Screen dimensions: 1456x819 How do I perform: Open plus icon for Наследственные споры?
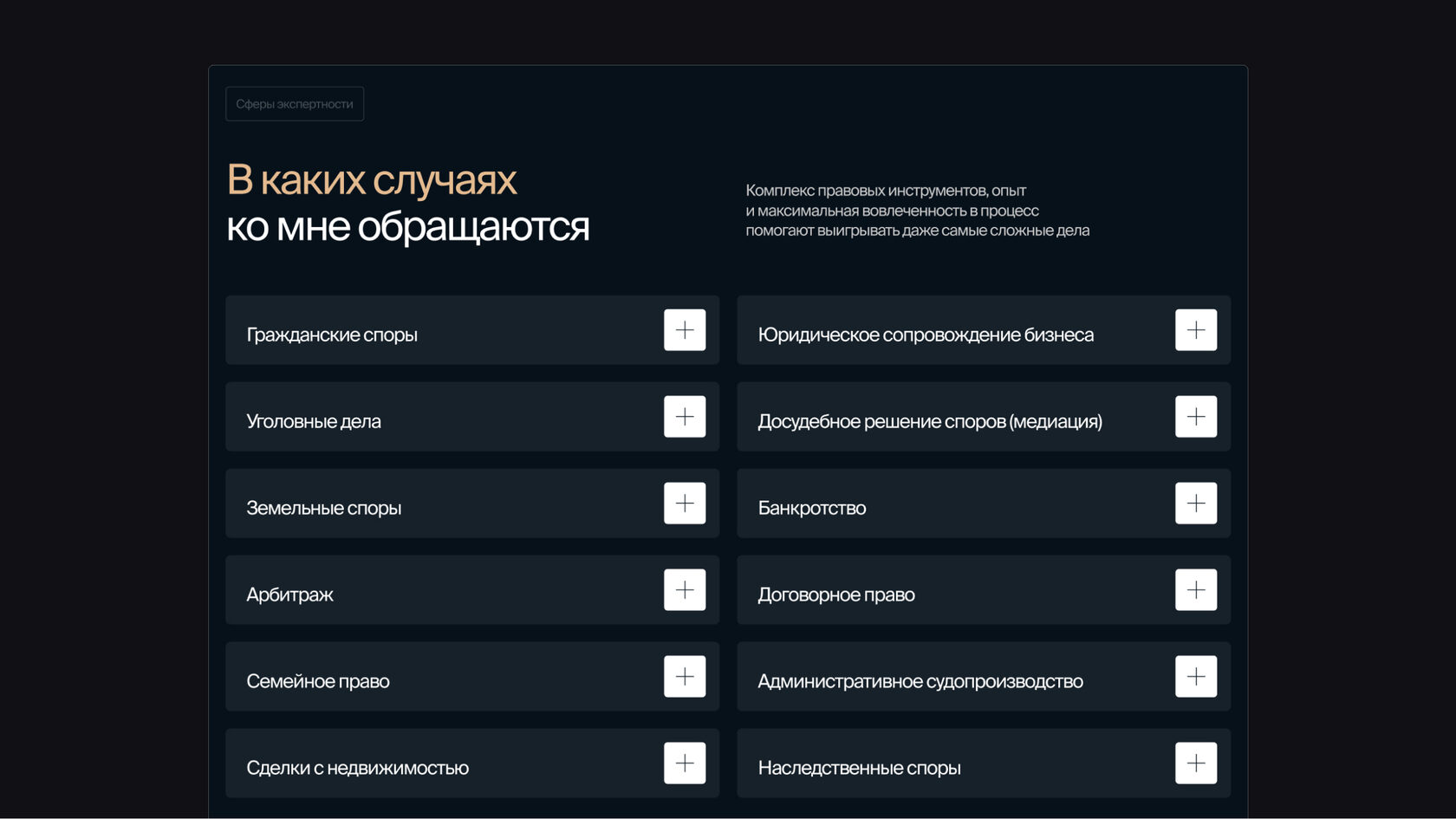1196,764
